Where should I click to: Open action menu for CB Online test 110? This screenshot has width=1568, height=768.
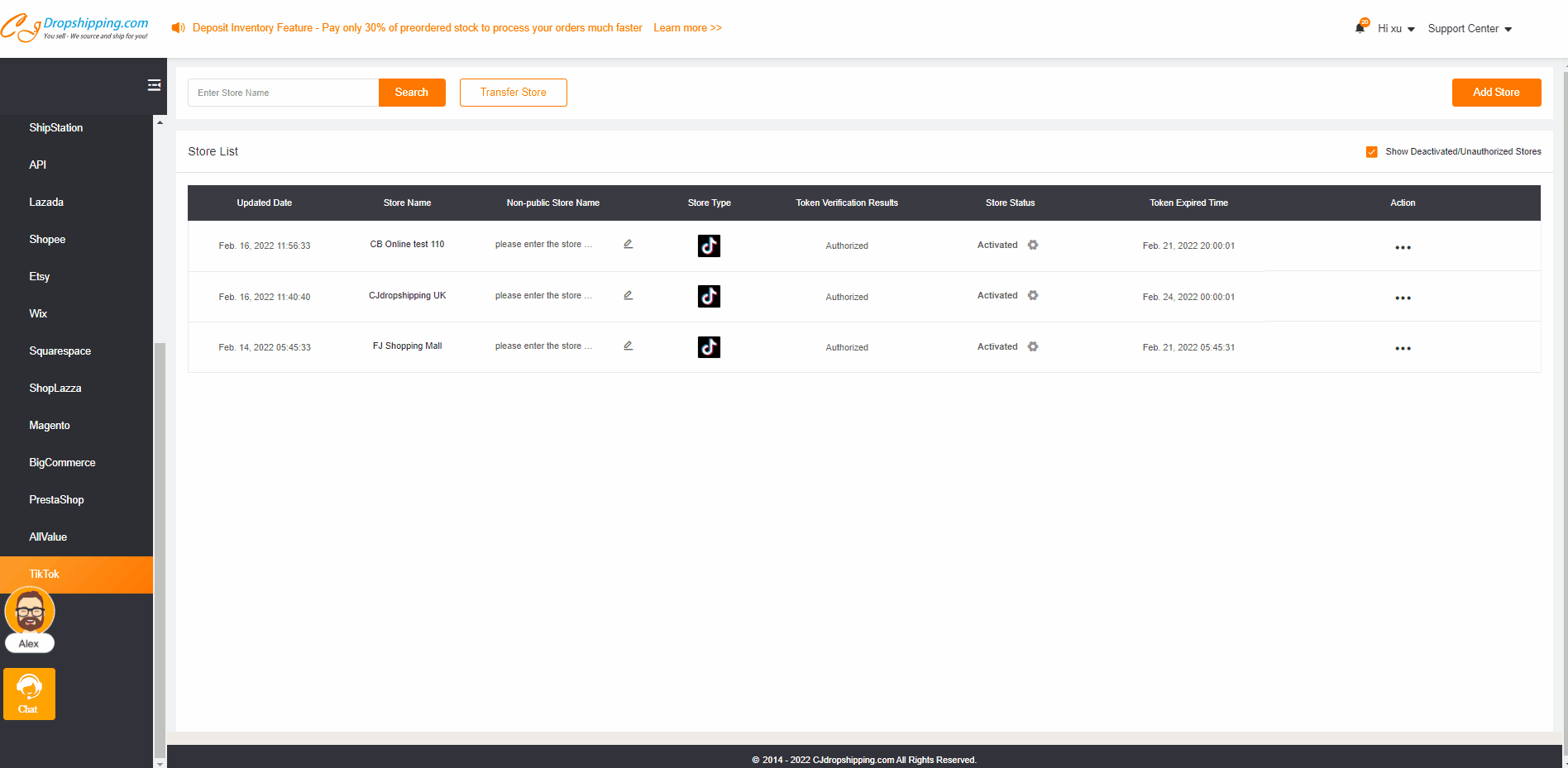point(1403,247)
